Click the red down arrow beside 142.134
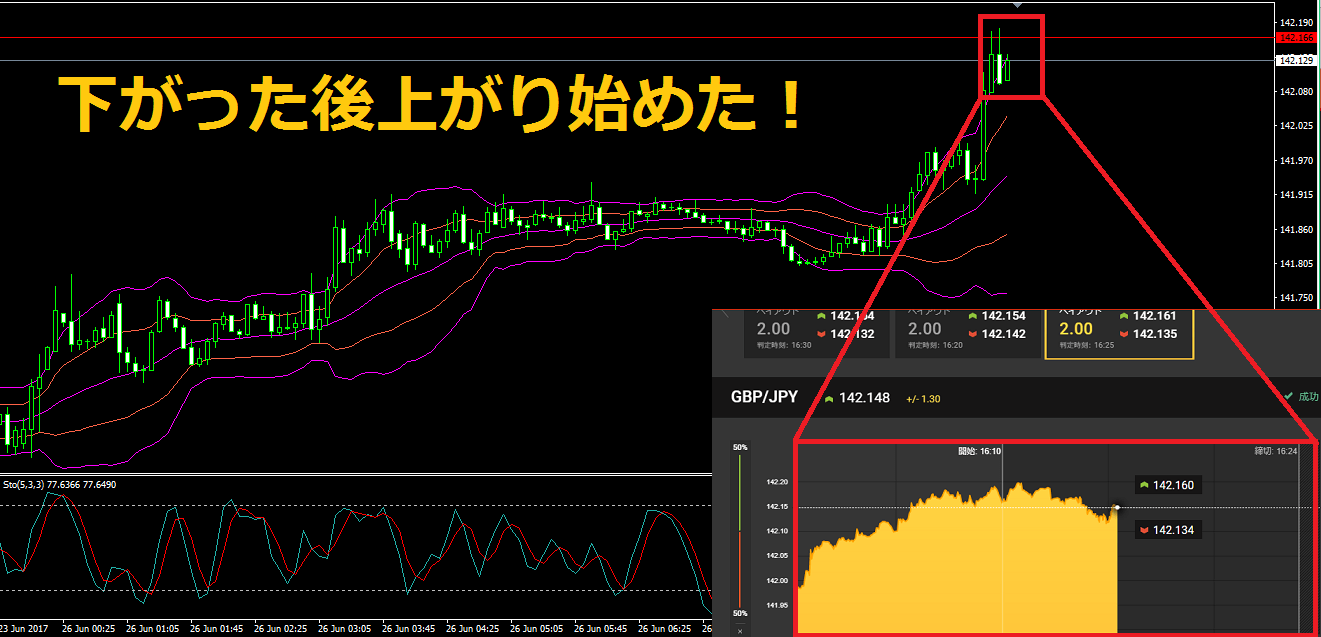The height and width of the screenshot is (637, 1321). point(1143,530)
